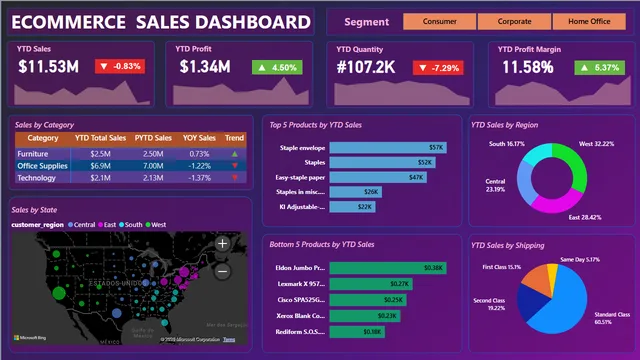
Task: Click the Cisco SPA525G $0.25K bar
Action: pyautogui.click(x=368, y=300)
